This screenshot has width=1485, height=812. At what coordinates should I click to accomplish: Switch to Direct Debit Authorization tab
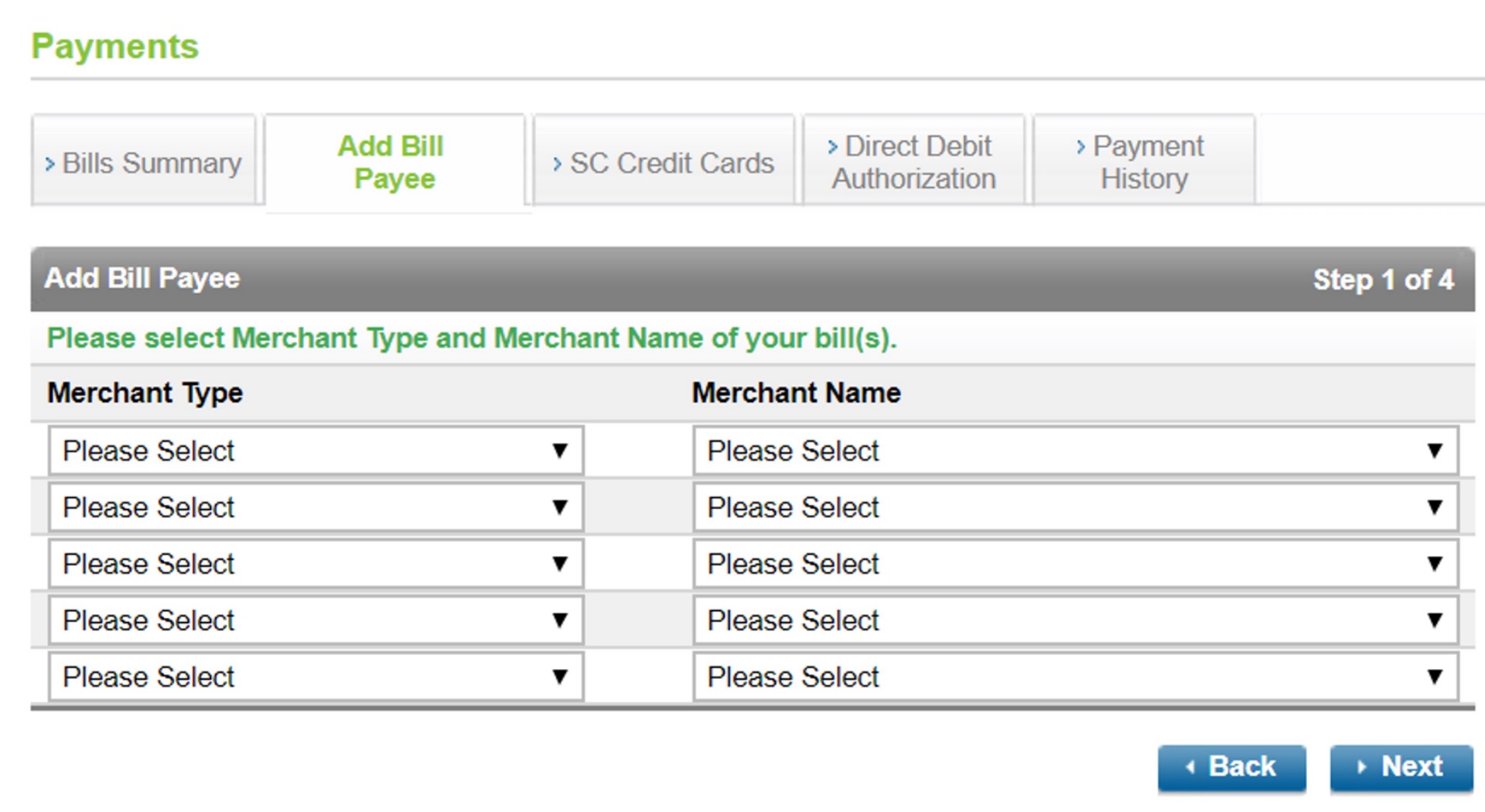913,162
